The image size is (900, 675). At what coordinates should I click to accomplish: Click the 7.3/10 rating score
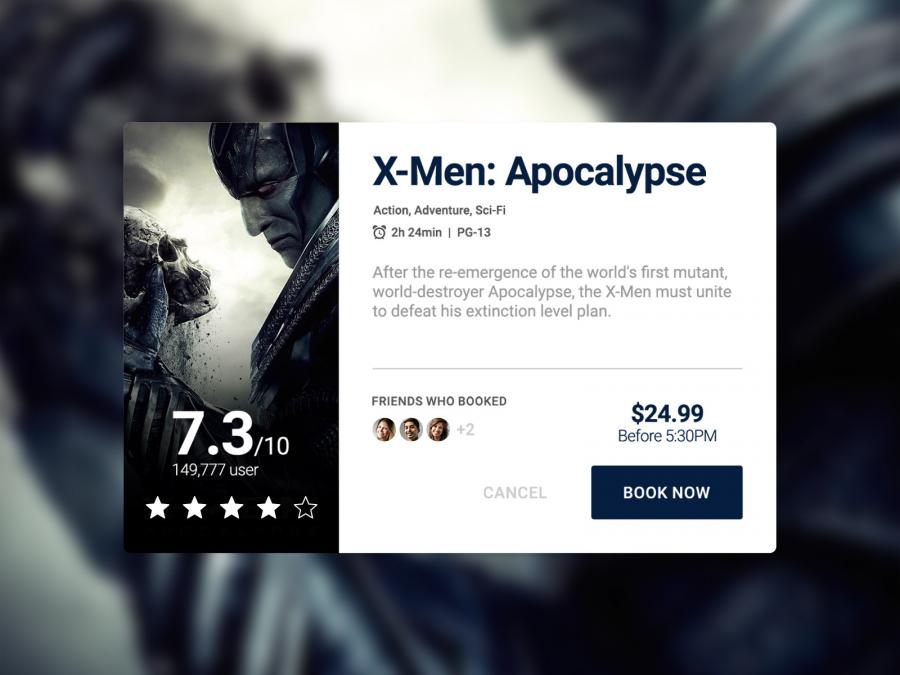(231, 435)
